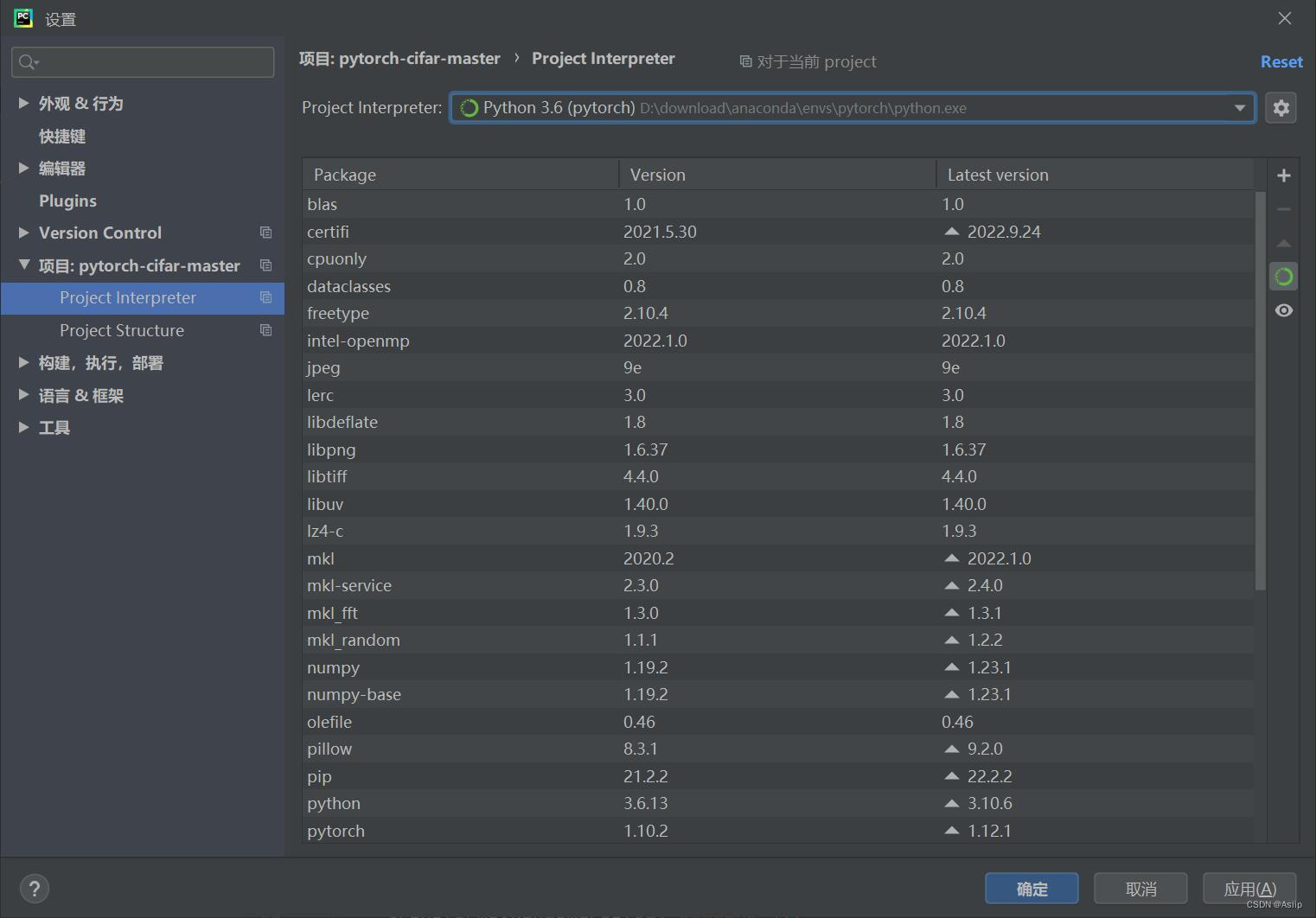Click upgrade arrow icon in certifi row

(952, 232)
